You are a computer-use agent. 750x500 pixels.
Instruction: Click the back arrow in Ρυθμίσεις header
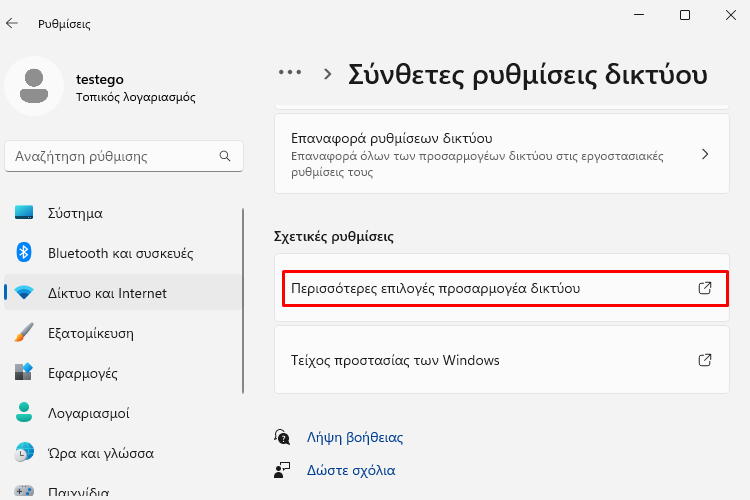[x=12, y=23]
